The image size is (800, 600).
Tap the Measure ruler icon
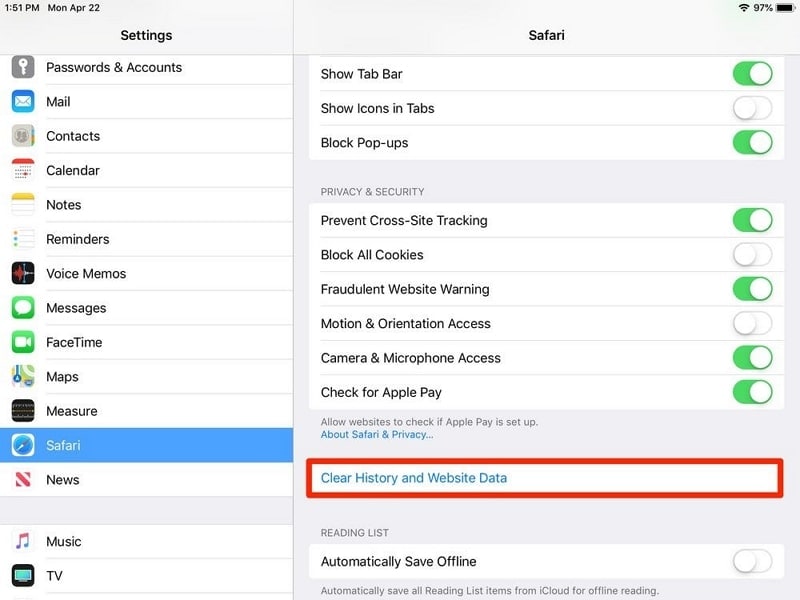click(23, 411)
